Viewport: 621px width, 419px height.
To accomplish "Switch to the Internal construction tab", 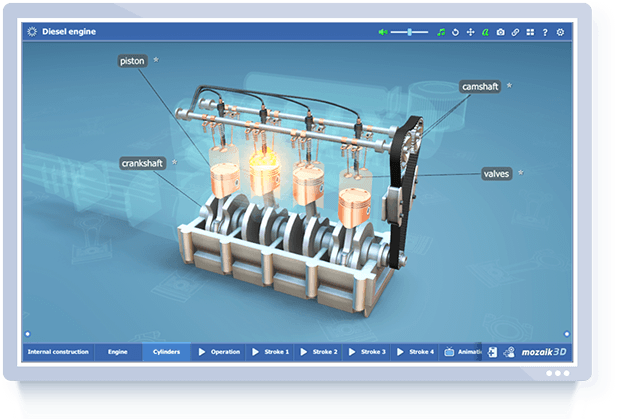I will tap(58, 352).
